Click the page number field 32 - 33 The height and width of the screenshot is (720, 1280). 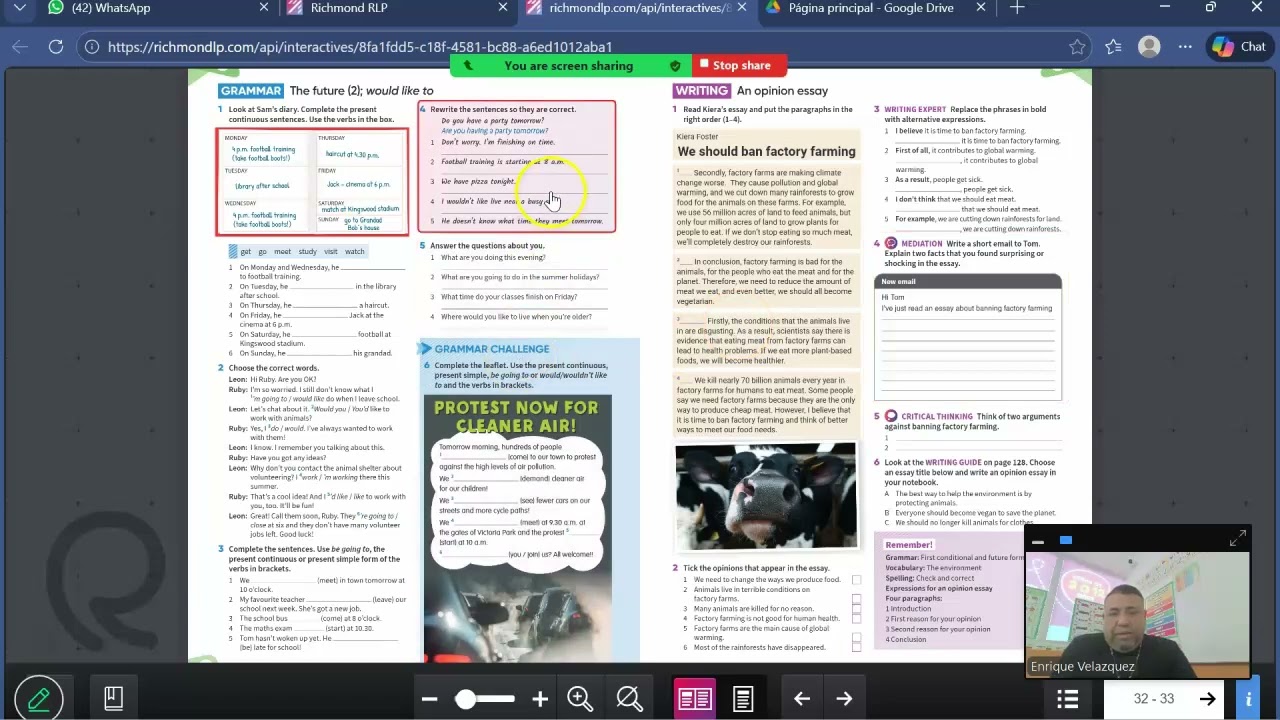[x=1154, y=699]
